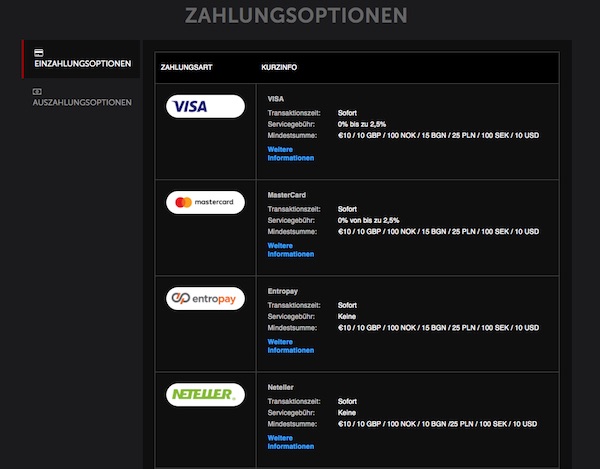
Task: Click the 'Keine' service fee for Entropay
Action: [x=347, y=316]
